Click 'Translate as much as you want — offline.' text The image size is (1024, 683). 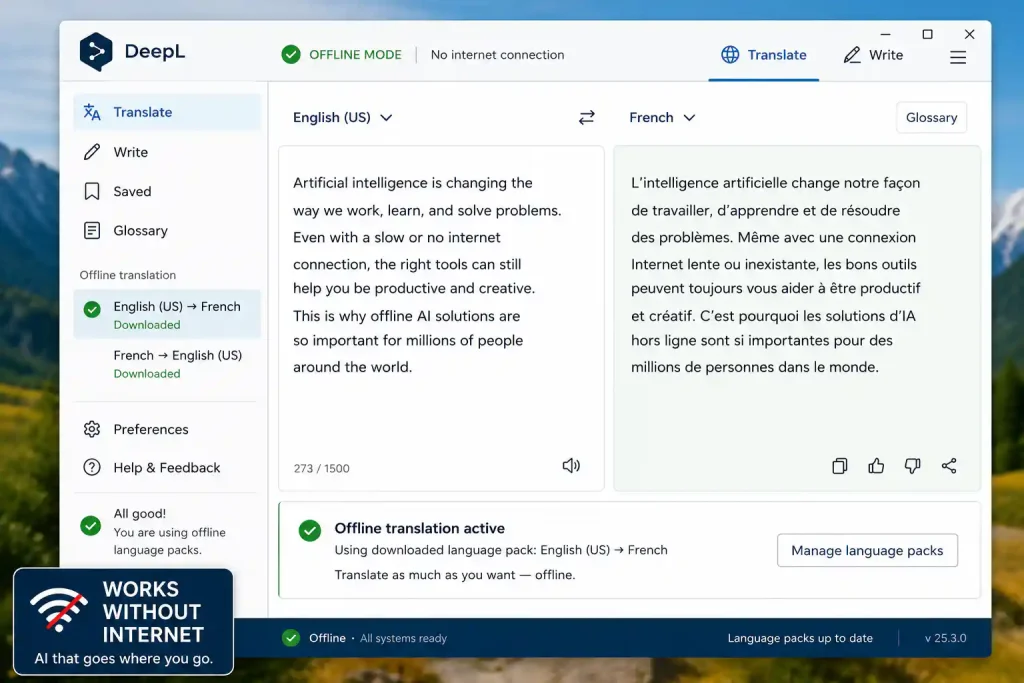tap(455, 575)
